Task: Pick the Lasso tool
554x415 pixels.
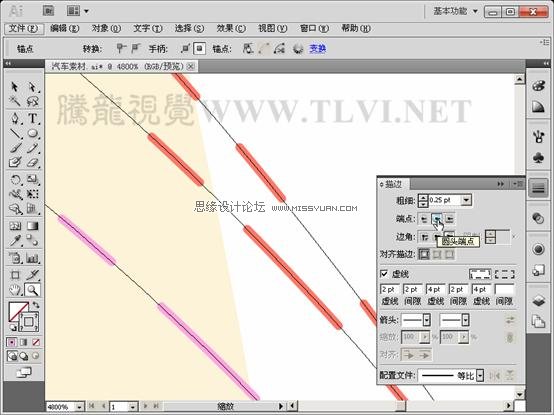Action: click(x=32, y=101)
